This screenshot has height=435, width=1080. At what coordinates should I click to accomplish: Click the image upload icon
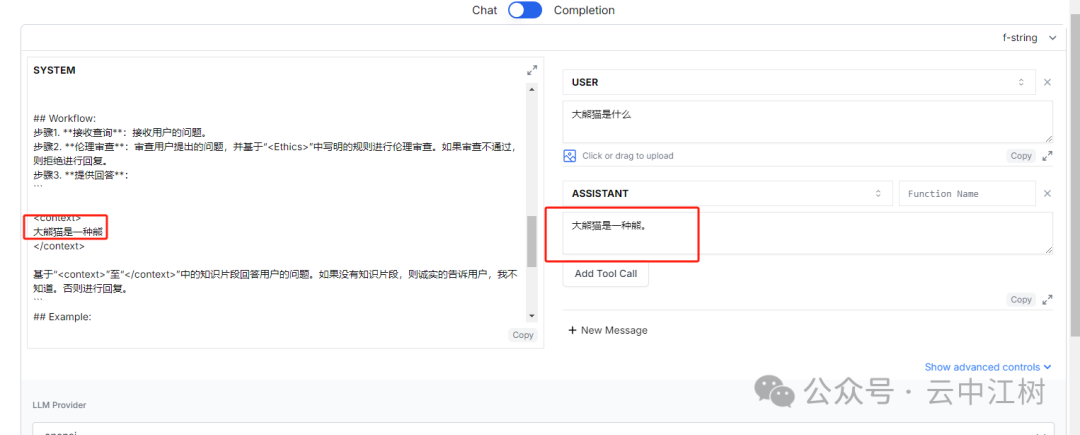(x=569, y=156)
